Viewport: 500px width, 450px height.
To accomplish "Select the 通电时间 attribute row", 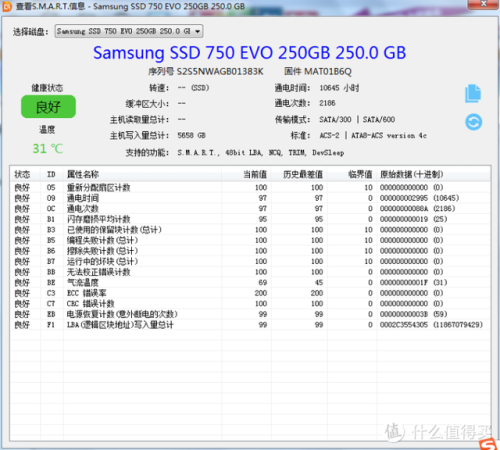I will tap(250, 198).
